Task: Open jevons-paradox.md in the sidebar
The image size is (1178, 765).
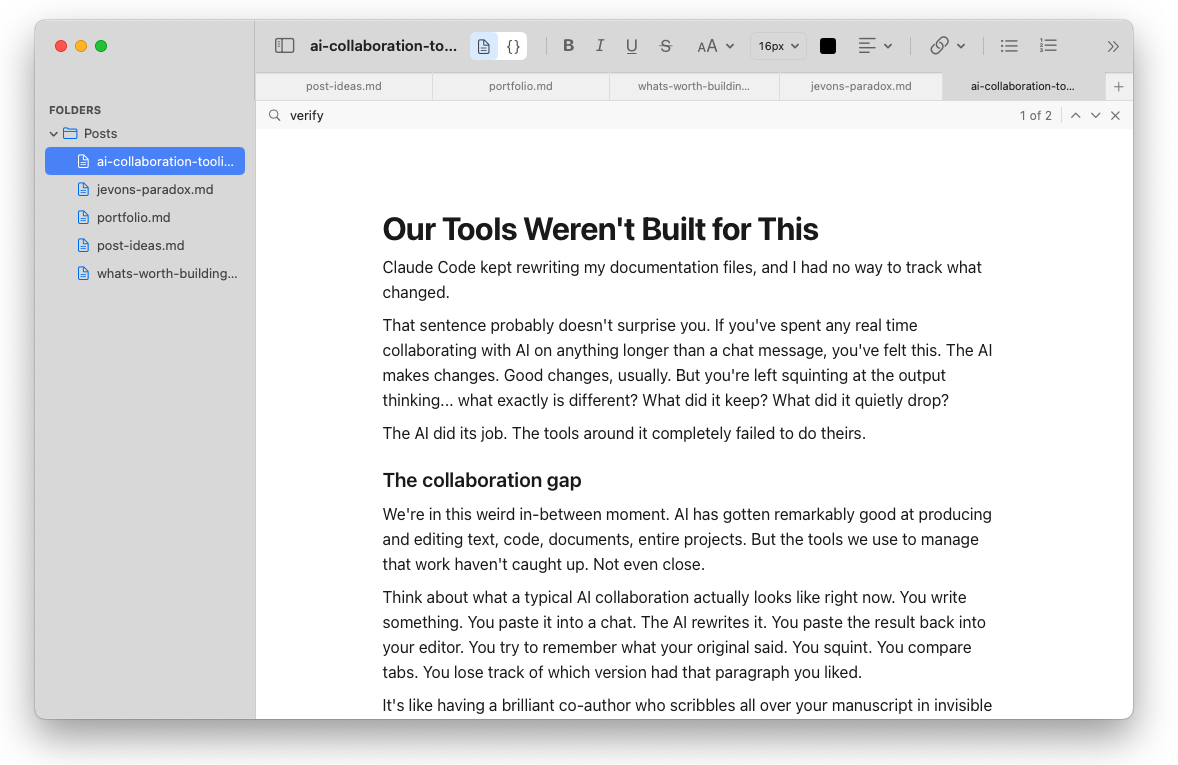Action: click(145, 189)
